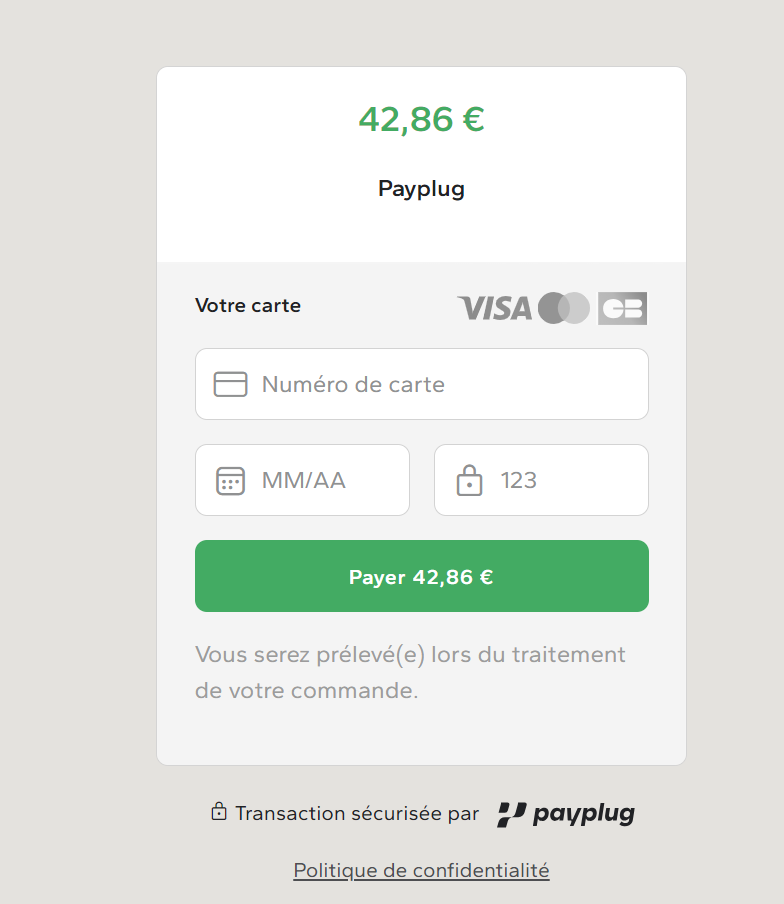Screen dimensions: 784x904
Task: Click the payplug logo at bottom
Action: (x=566, y=814)
